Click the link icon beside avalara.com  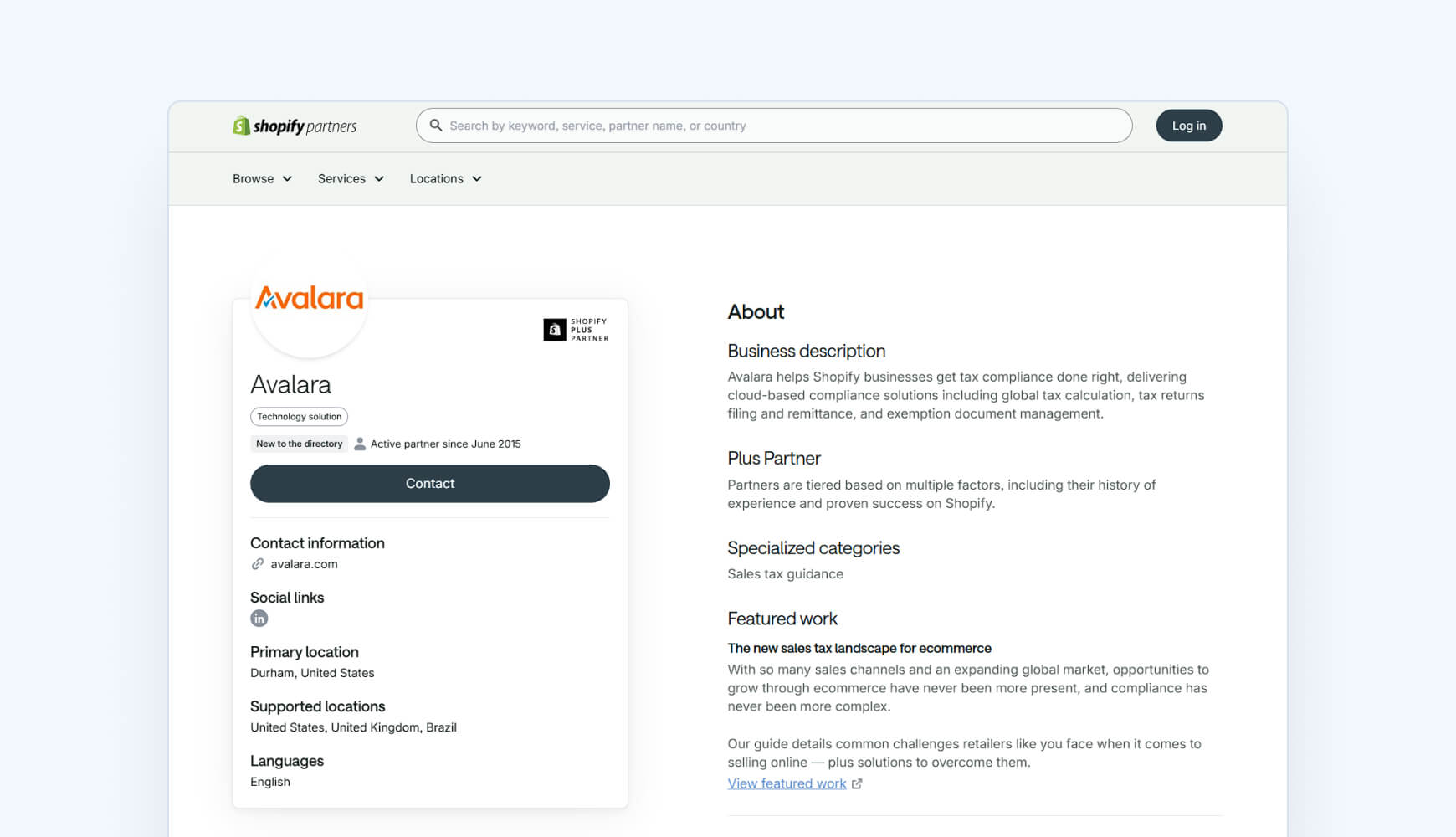click(258, 564)
